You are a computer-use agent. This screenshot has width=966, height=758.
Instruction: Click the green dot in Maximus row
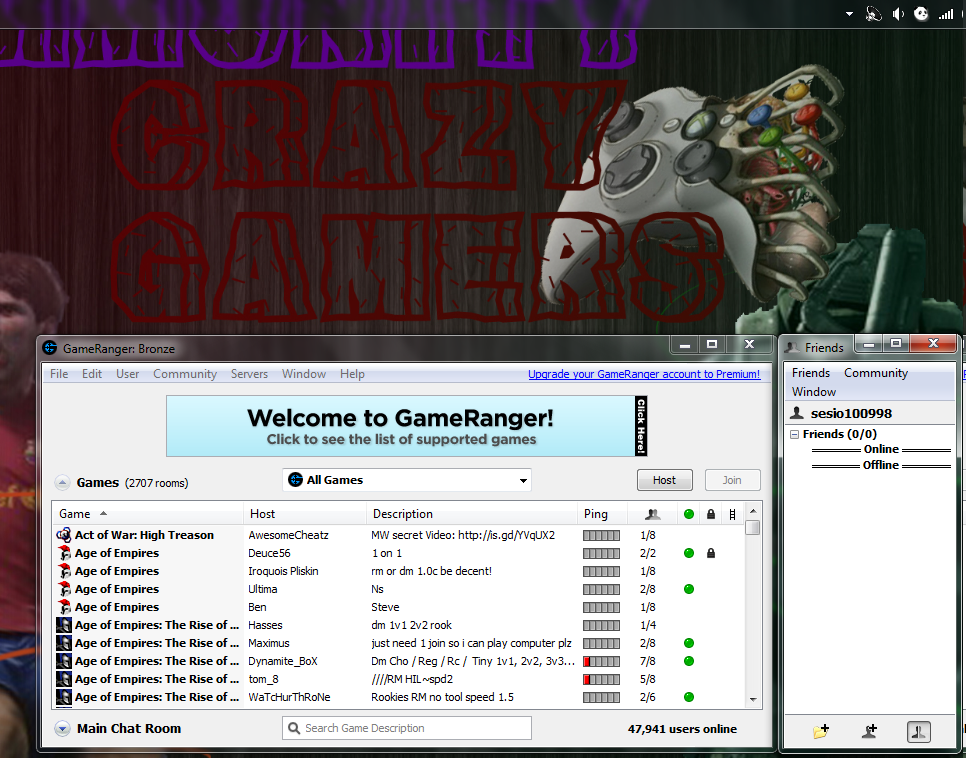pyautogui.click(x=689, y=643)
